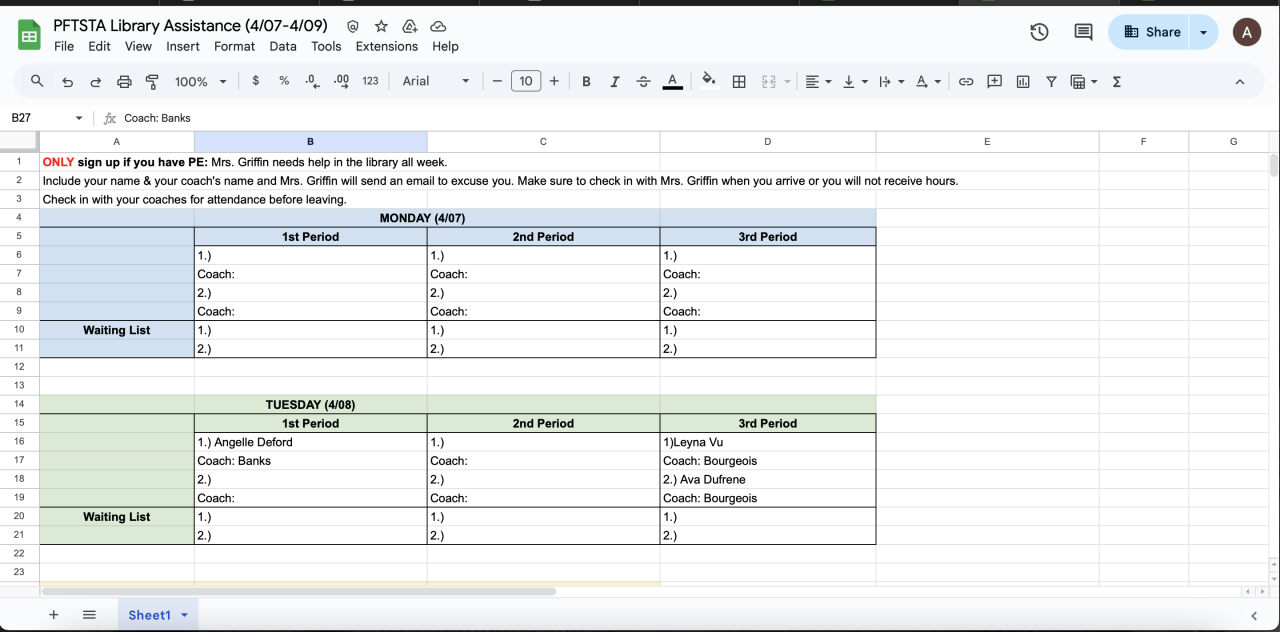Format as currency with dollar icon

pos(256,81)
